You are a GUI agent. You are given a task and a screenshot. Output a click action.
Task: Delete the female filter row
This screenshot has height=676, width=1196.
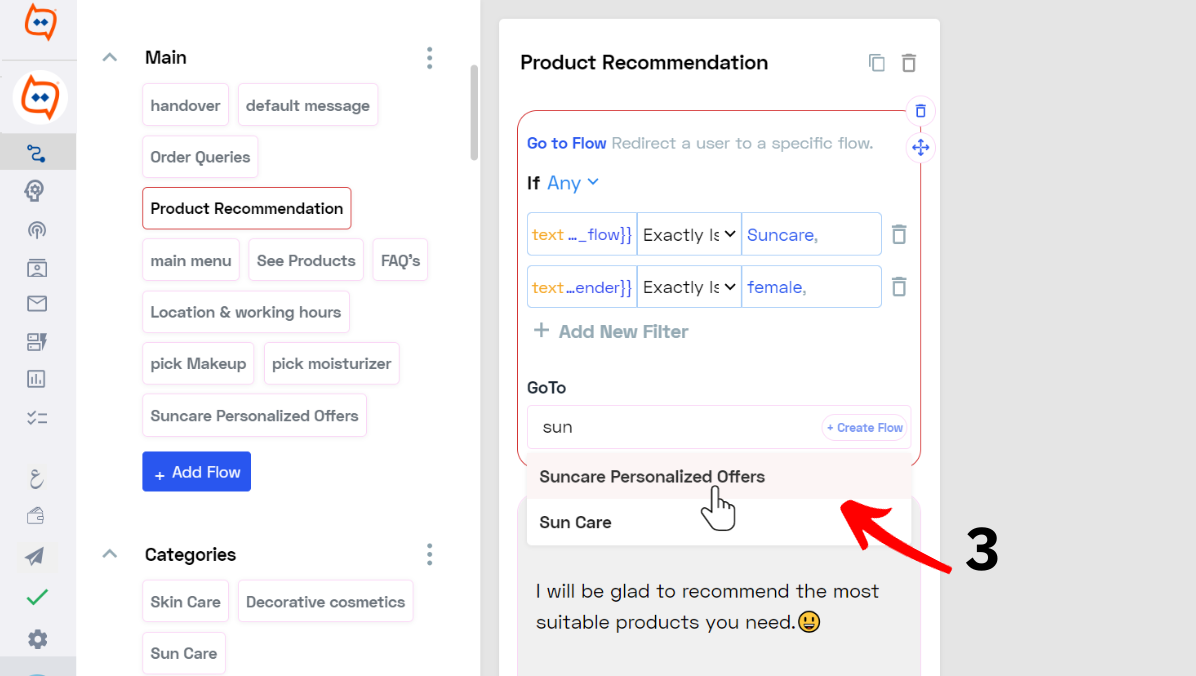click(899, 287)
